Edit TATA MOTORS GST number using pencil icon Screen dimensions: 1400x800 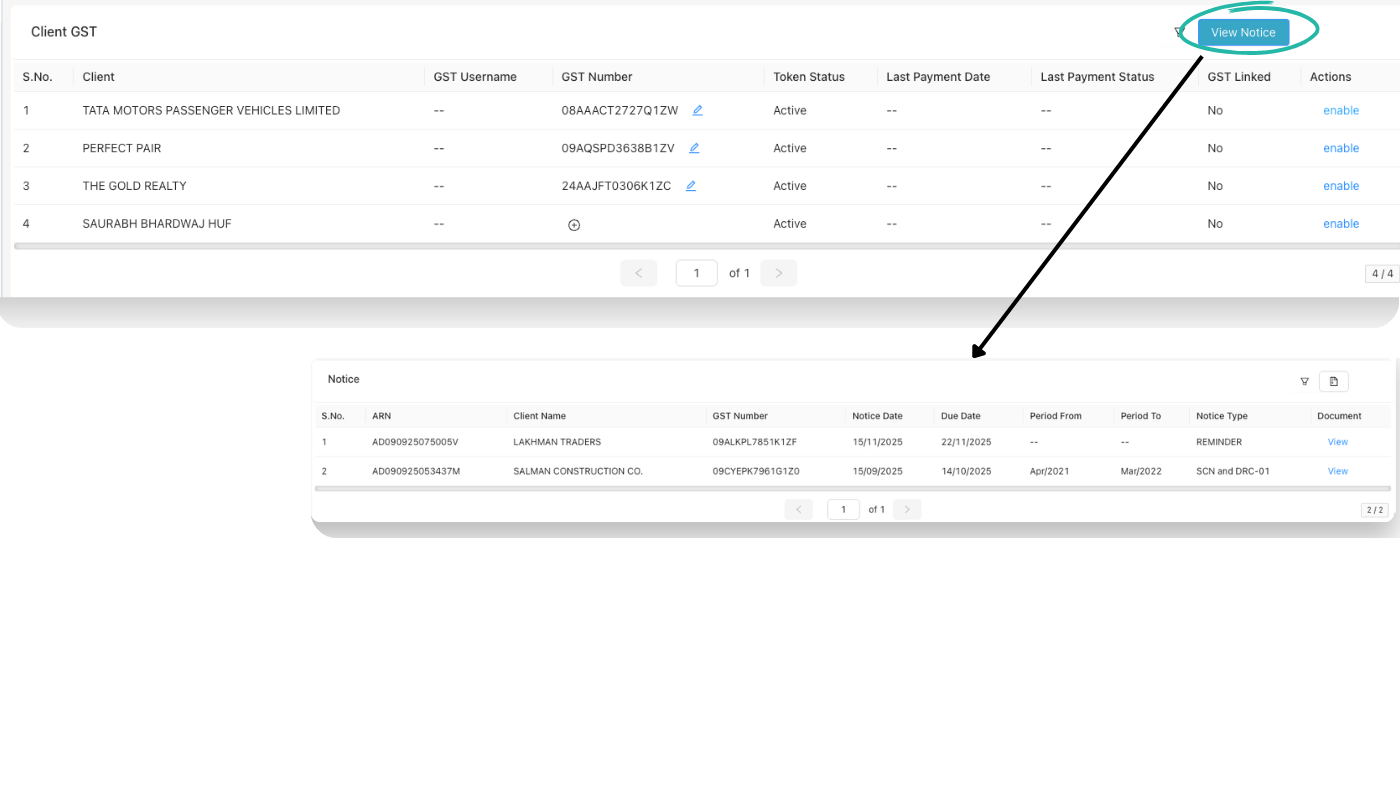click(x=697, y=110)
